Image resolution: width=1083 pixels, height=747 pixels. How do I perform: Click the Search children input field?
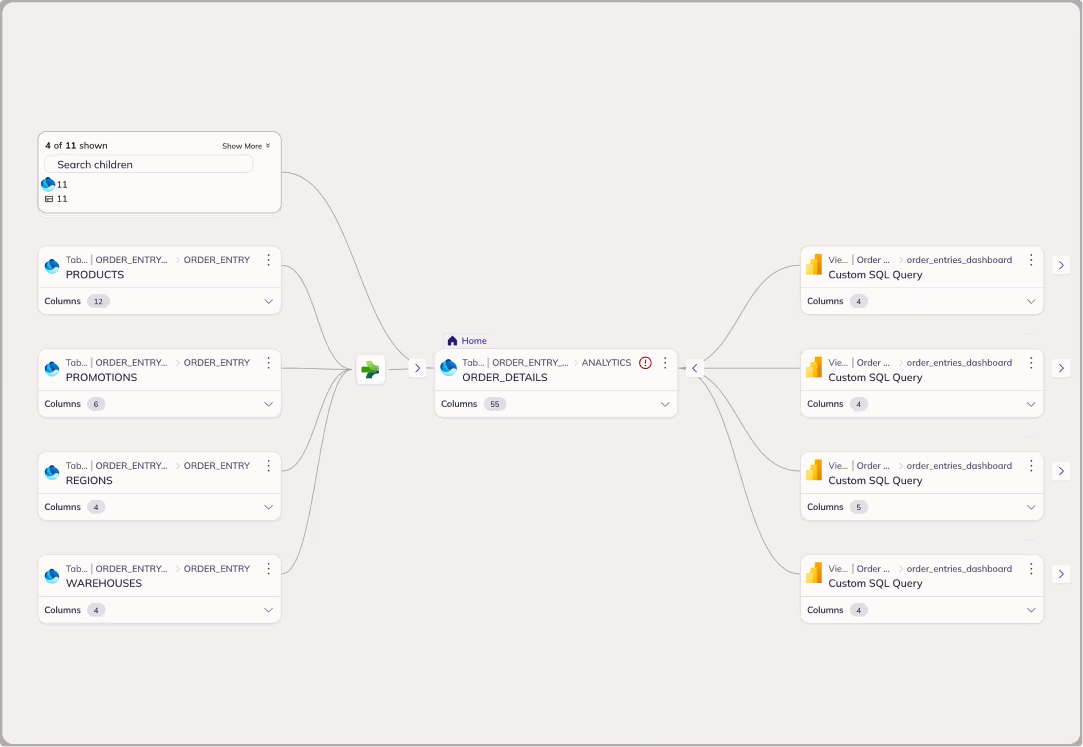[148, 164]
